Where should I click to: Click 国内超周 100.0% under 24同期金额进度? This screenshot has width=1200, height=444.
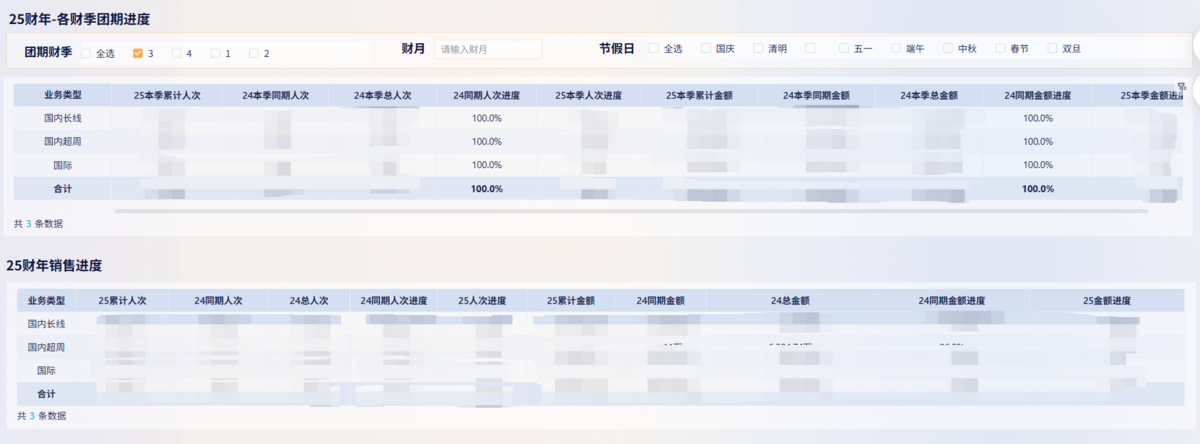pos(1037,141)
